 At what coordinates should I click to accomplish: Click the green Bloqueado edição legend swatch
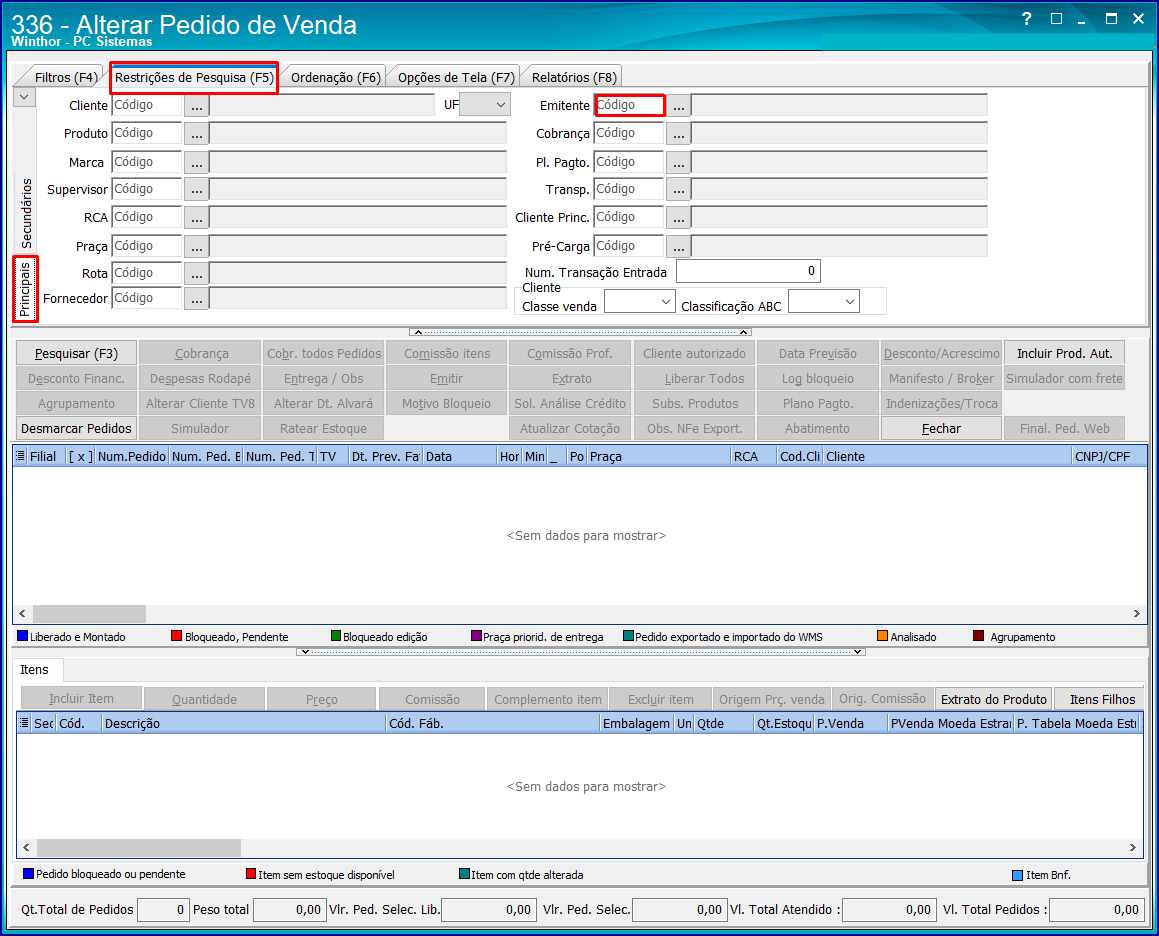336,636
